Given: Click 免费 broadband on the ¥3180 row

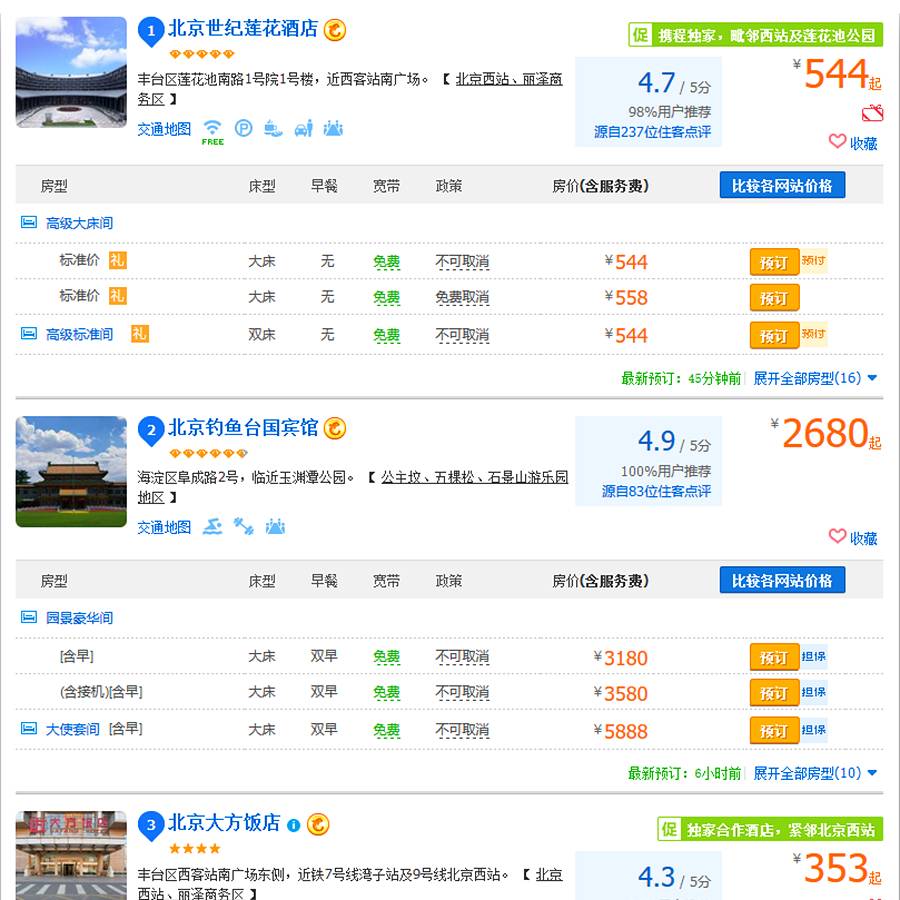Looking at the screenshot, I should (386, 657).
